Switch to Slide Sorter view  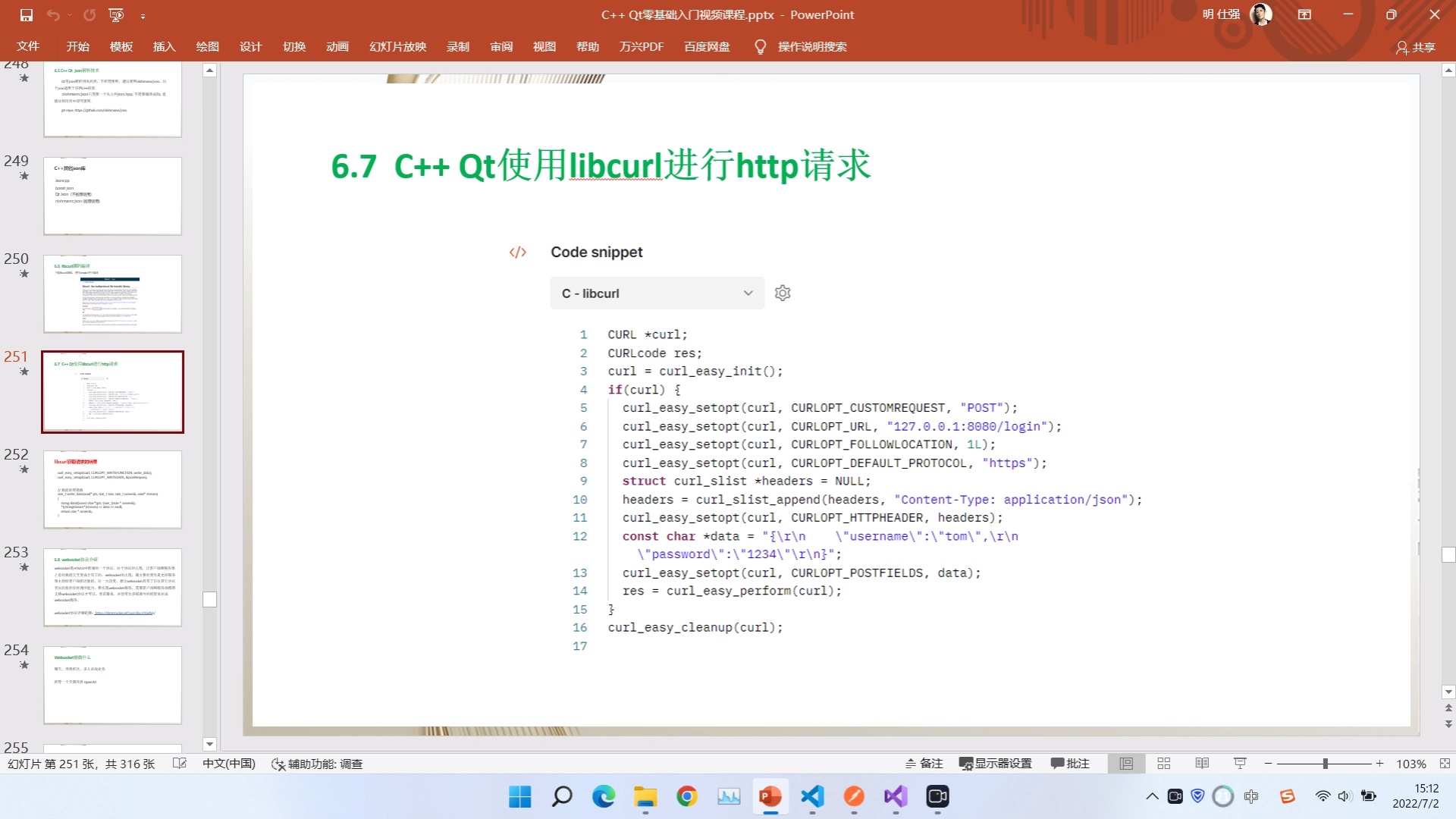coord(1163,763)
